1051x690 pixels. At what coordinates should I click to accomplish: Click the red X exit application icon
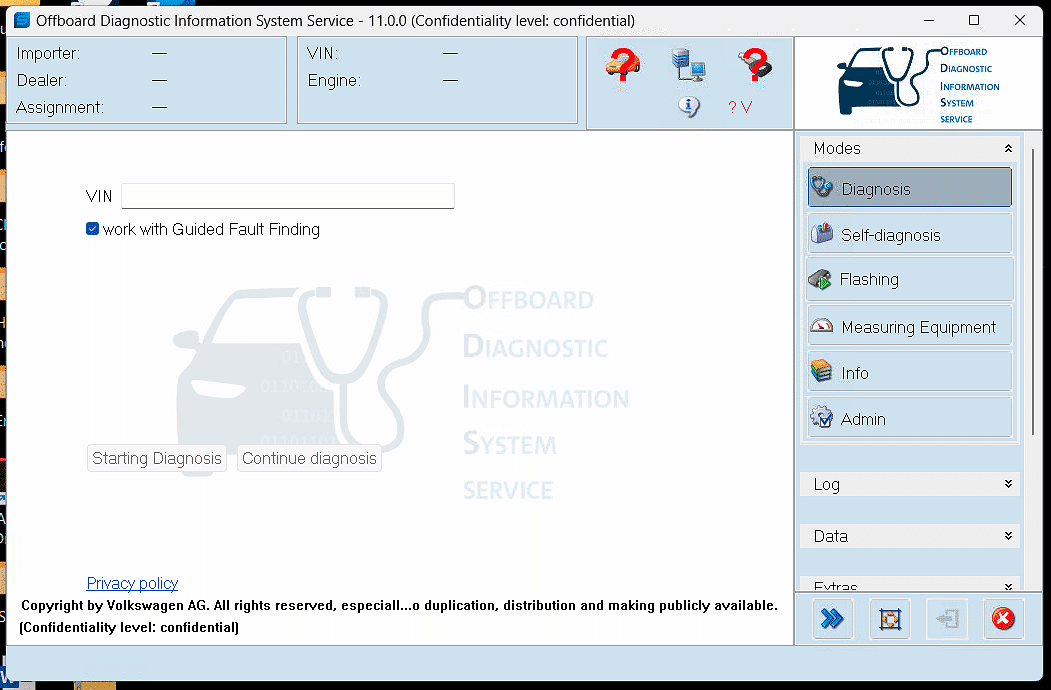(x=1003, y=618)
